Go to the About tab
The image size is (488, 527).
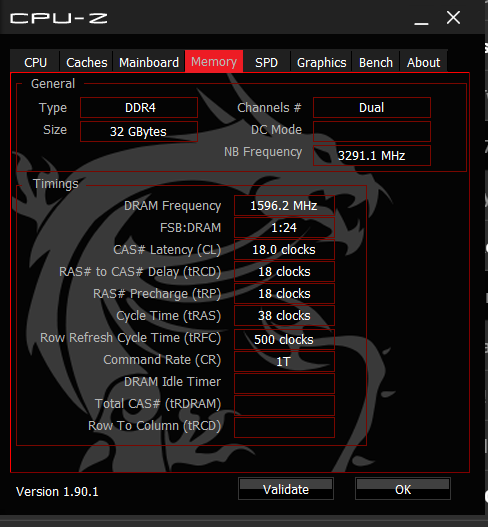click(x=423, y=62)
